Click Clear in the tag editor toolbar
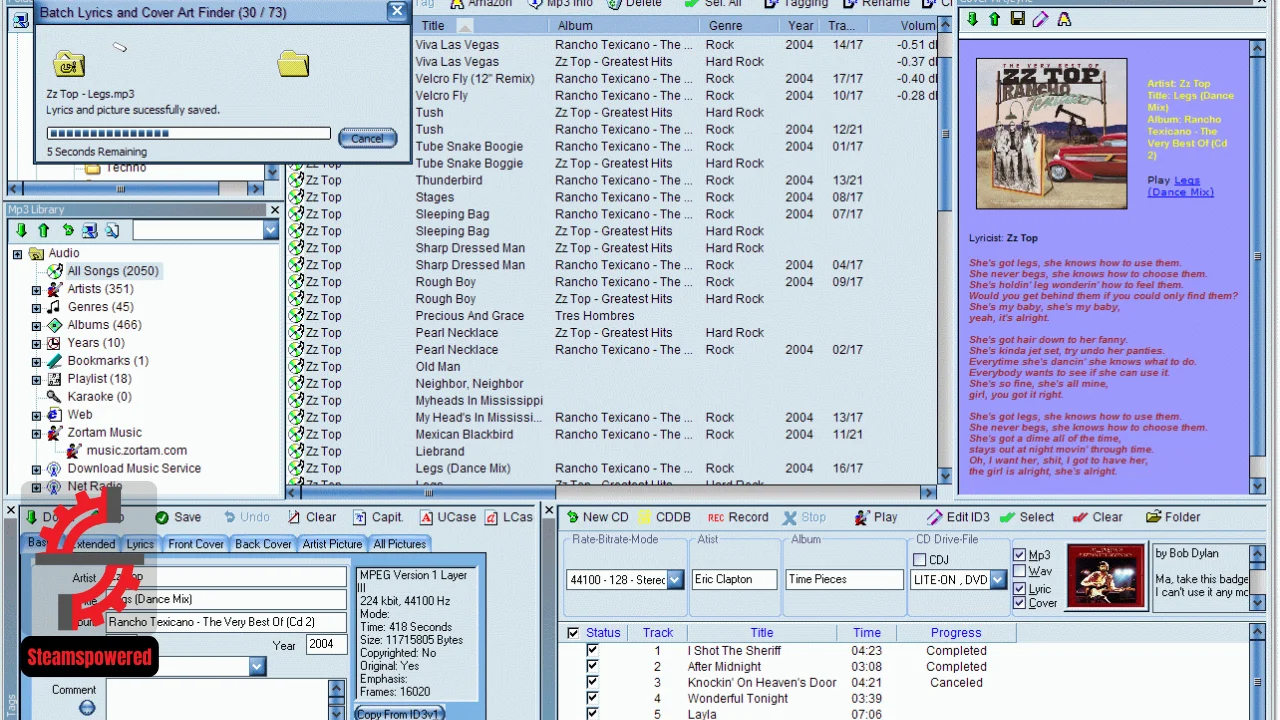 [311, 517]
